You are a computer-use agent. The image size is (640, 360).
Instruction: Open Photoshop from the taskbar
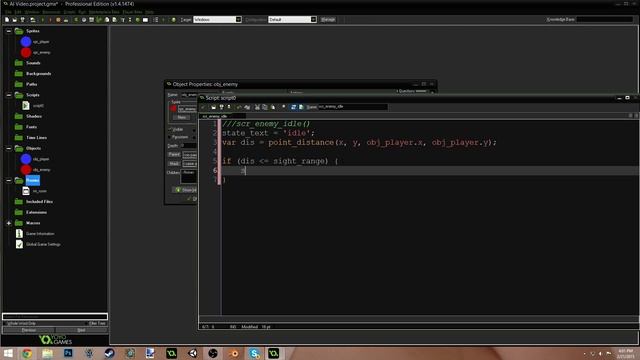coord(68,353)
